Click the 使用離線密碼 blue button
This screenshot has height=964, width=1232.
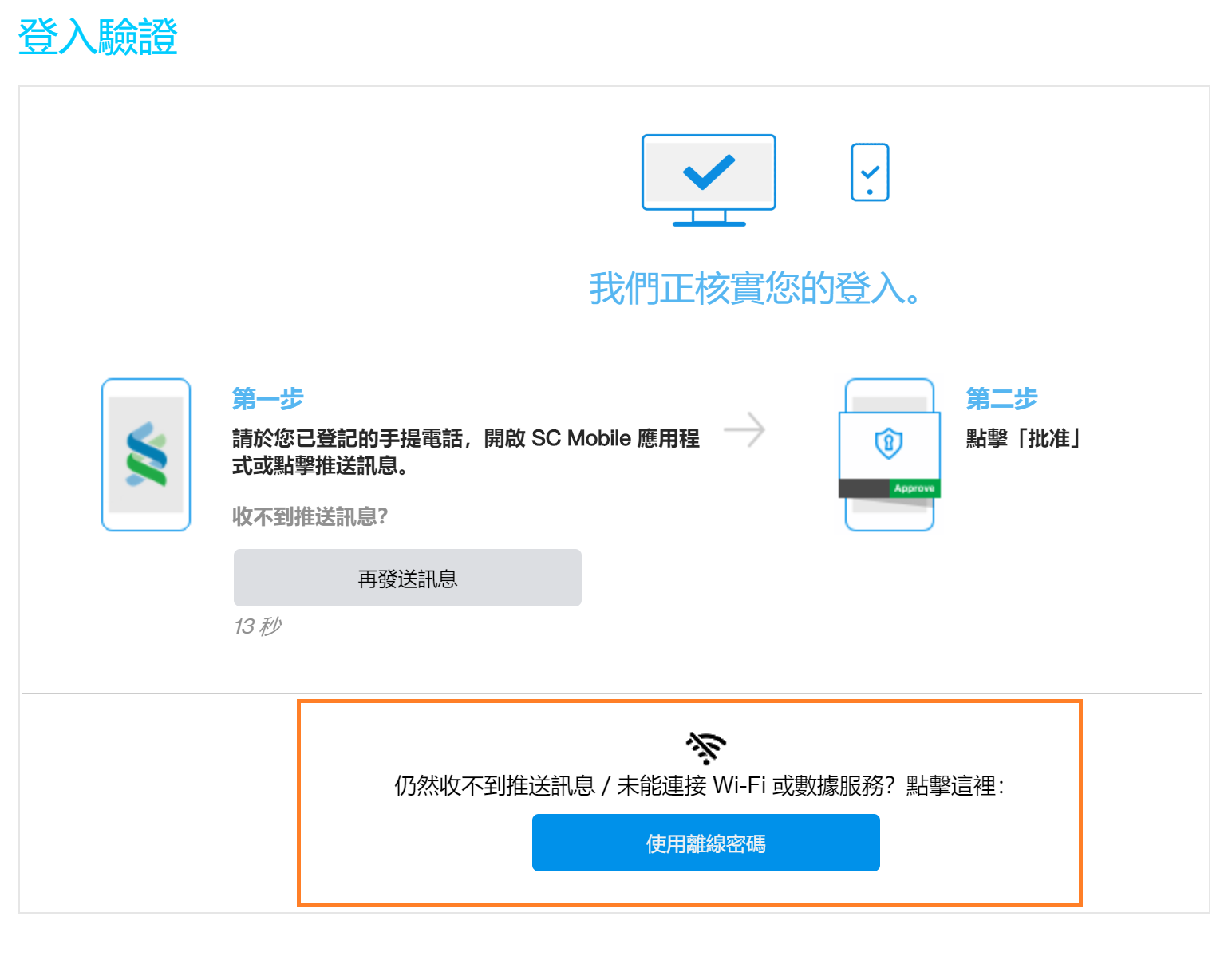pos(705,842)
